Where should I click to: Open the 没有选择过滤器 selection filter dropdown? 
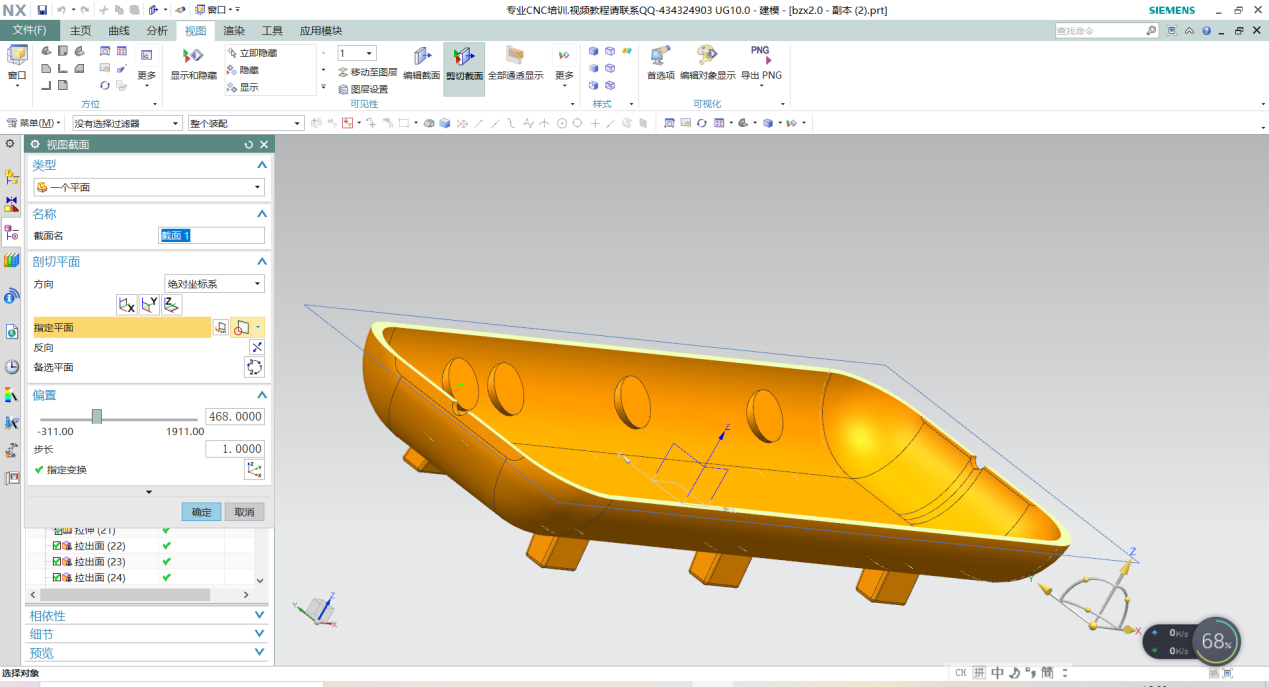[x=127, y=123]
